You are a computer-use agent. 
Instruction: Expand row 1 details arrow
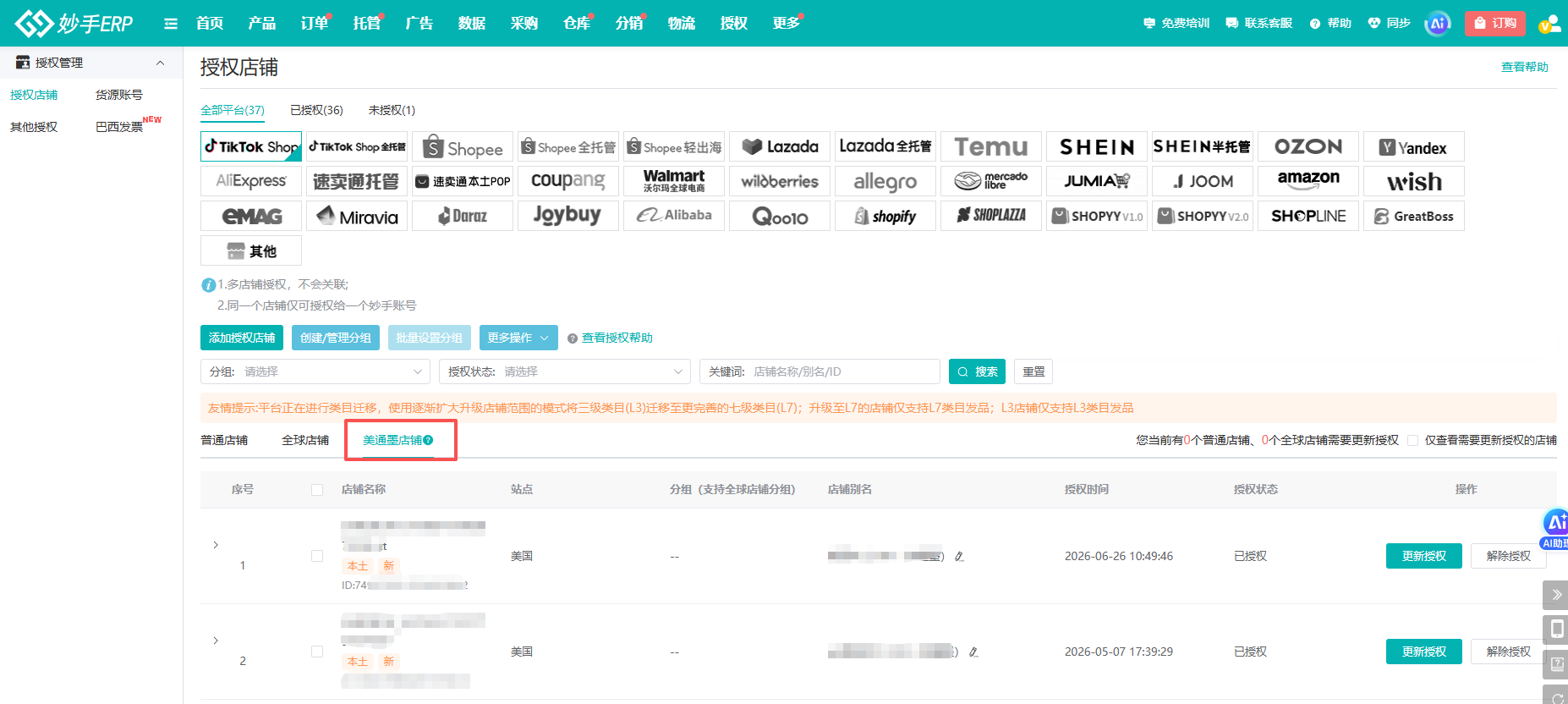click(x=216, y=545)
